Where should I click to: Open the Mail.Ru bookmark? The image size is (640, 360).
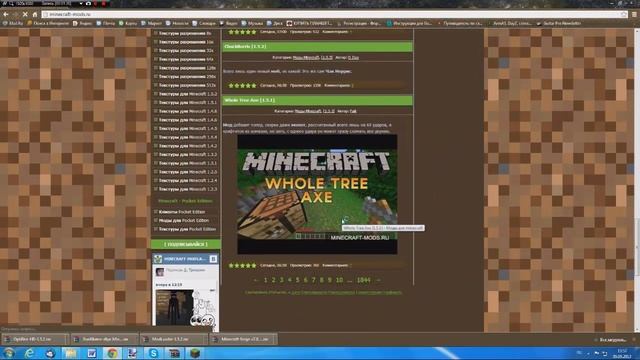click(13, 23)
